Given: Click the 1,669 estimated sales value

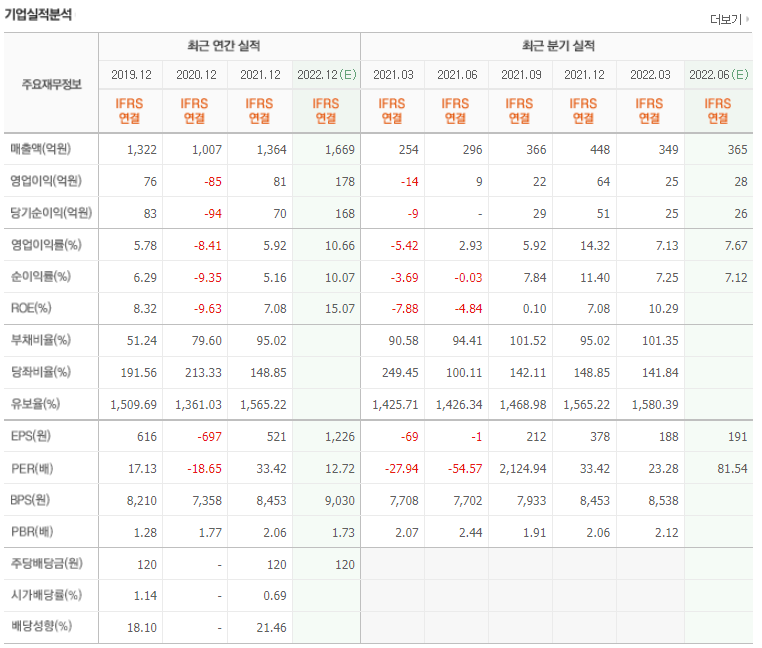Looking at the screenshot, I should tap(340, 150).
